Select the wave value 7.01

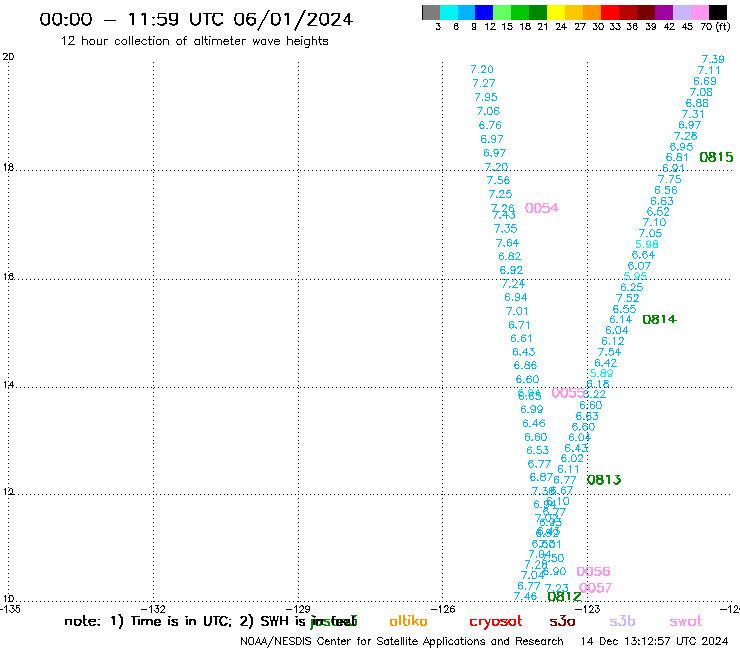(x=517, y=311)
